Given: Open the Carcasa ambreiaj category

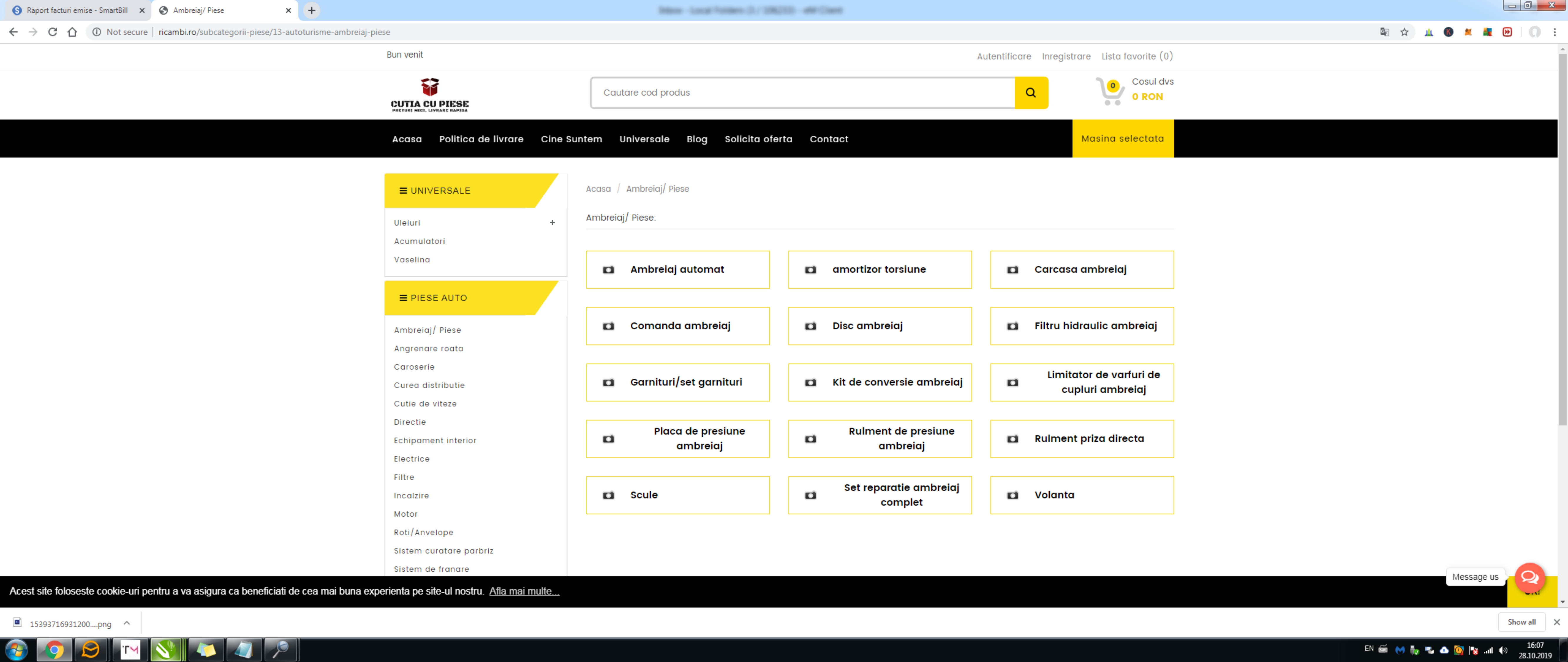Looking at the screenshot, I should (1082, 269).
